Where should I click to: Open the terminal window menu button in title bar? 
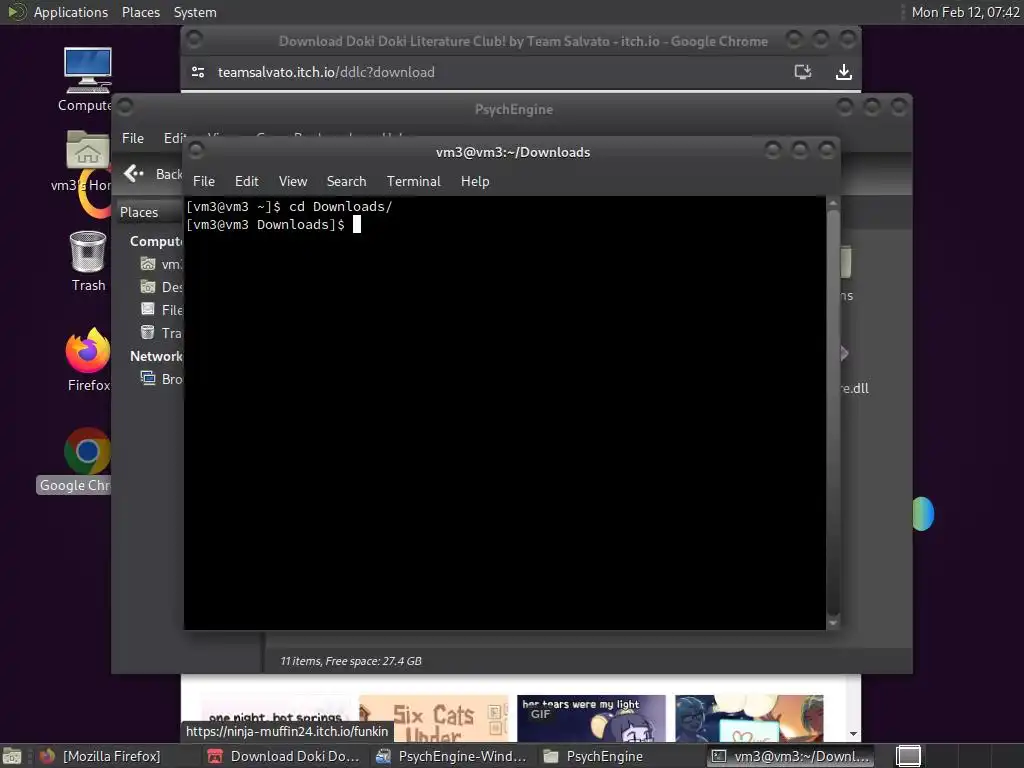coord(195,151)
